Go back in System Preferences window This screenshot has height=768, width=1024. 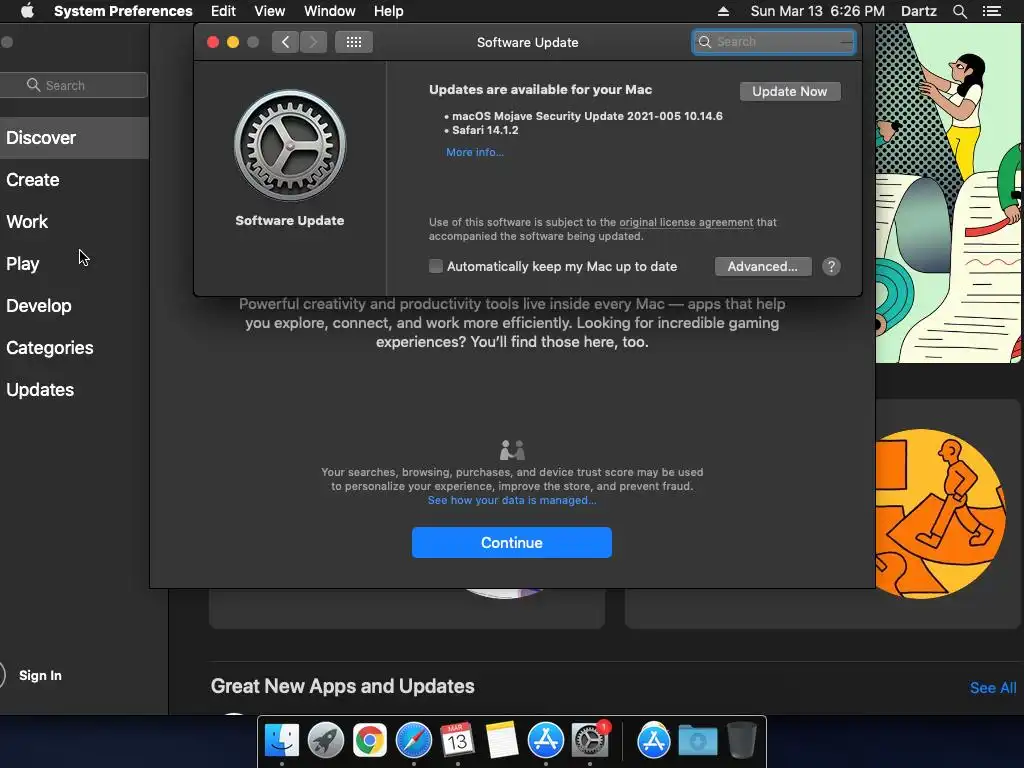285,42
